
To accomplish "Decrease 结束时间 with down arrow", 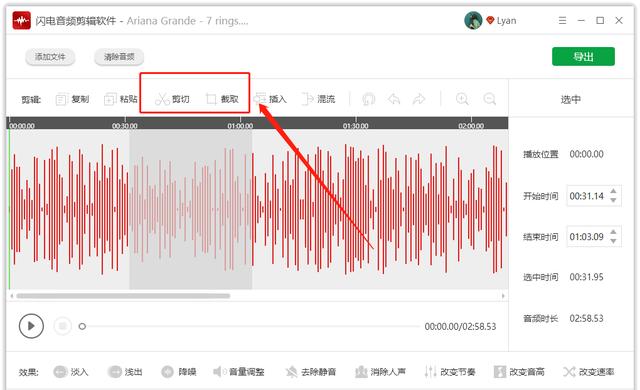I will click(613, 241).
